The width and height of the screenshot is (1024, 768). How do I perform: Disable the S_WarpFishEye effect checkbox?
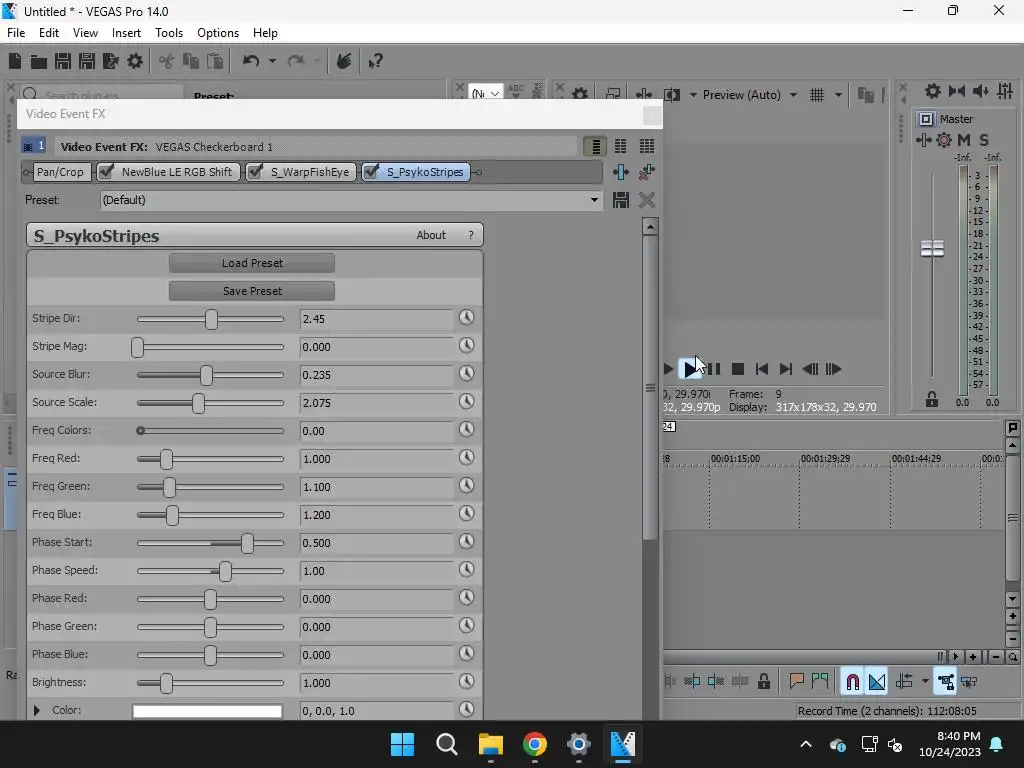255,172
